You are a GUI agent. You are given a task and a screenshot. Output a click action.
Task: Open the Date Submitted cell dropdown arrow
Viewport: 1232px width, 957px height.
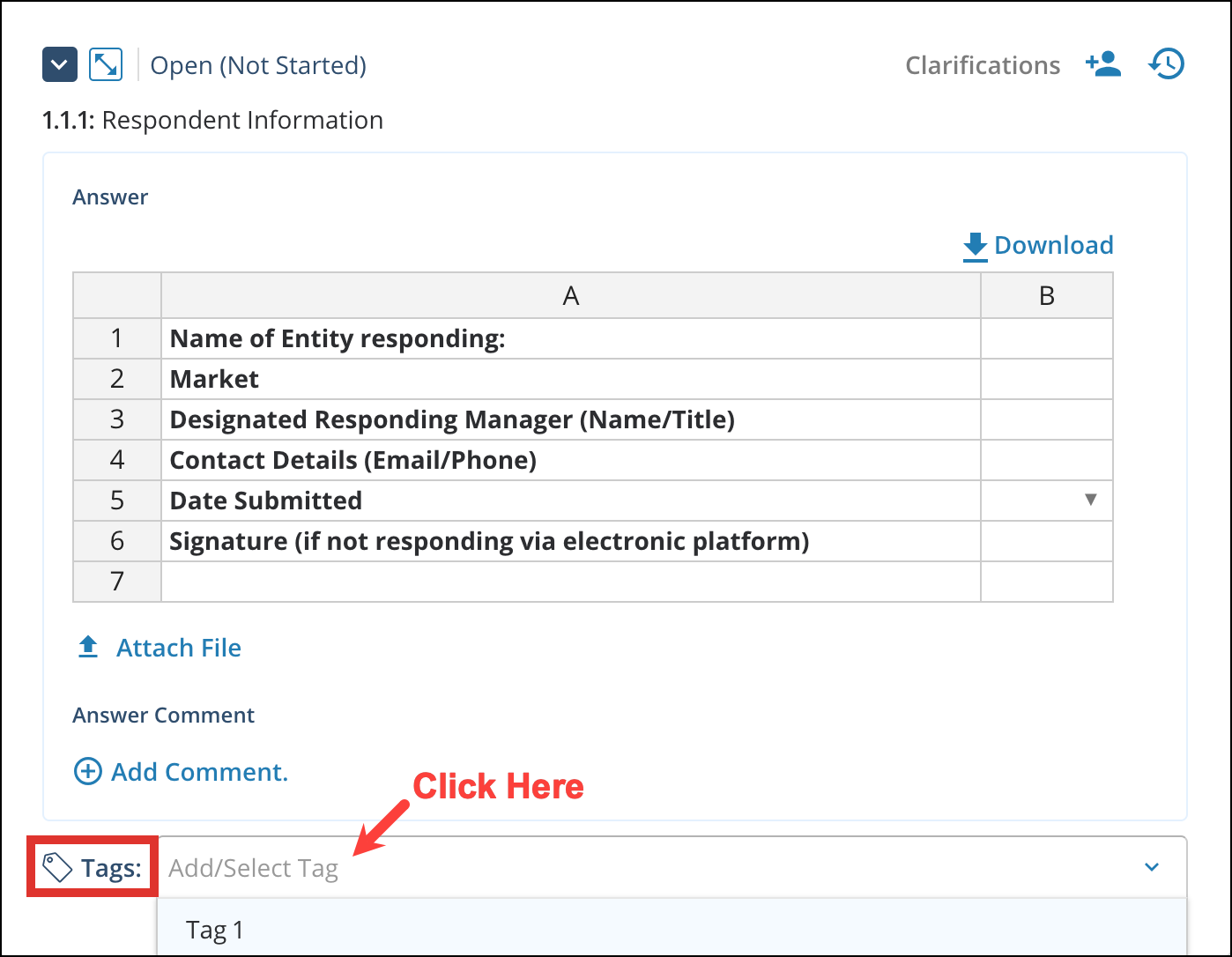[x=1091, y=500]
